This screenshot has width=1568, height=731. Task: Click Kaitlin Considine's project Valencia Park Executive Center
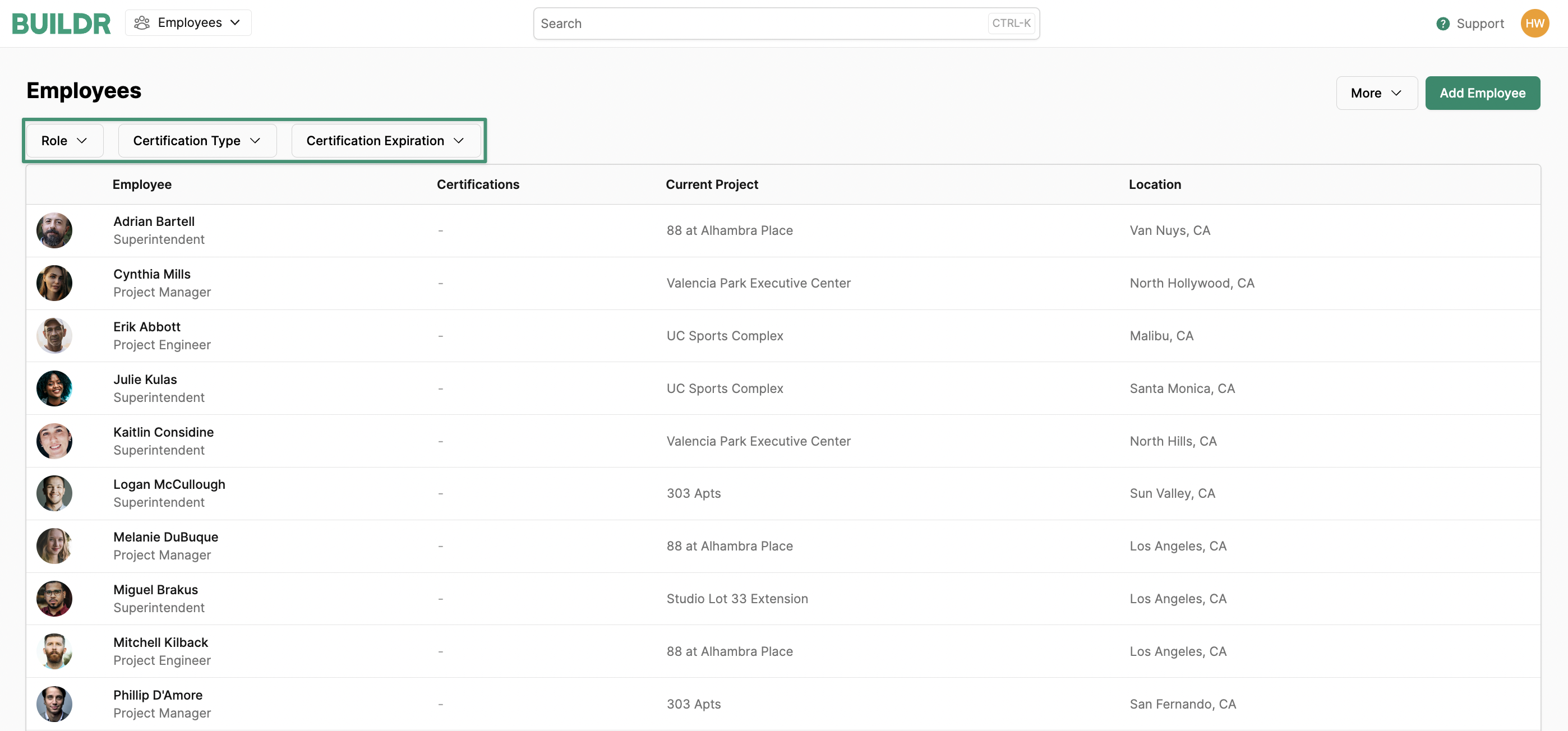click(x=758, y=441)
